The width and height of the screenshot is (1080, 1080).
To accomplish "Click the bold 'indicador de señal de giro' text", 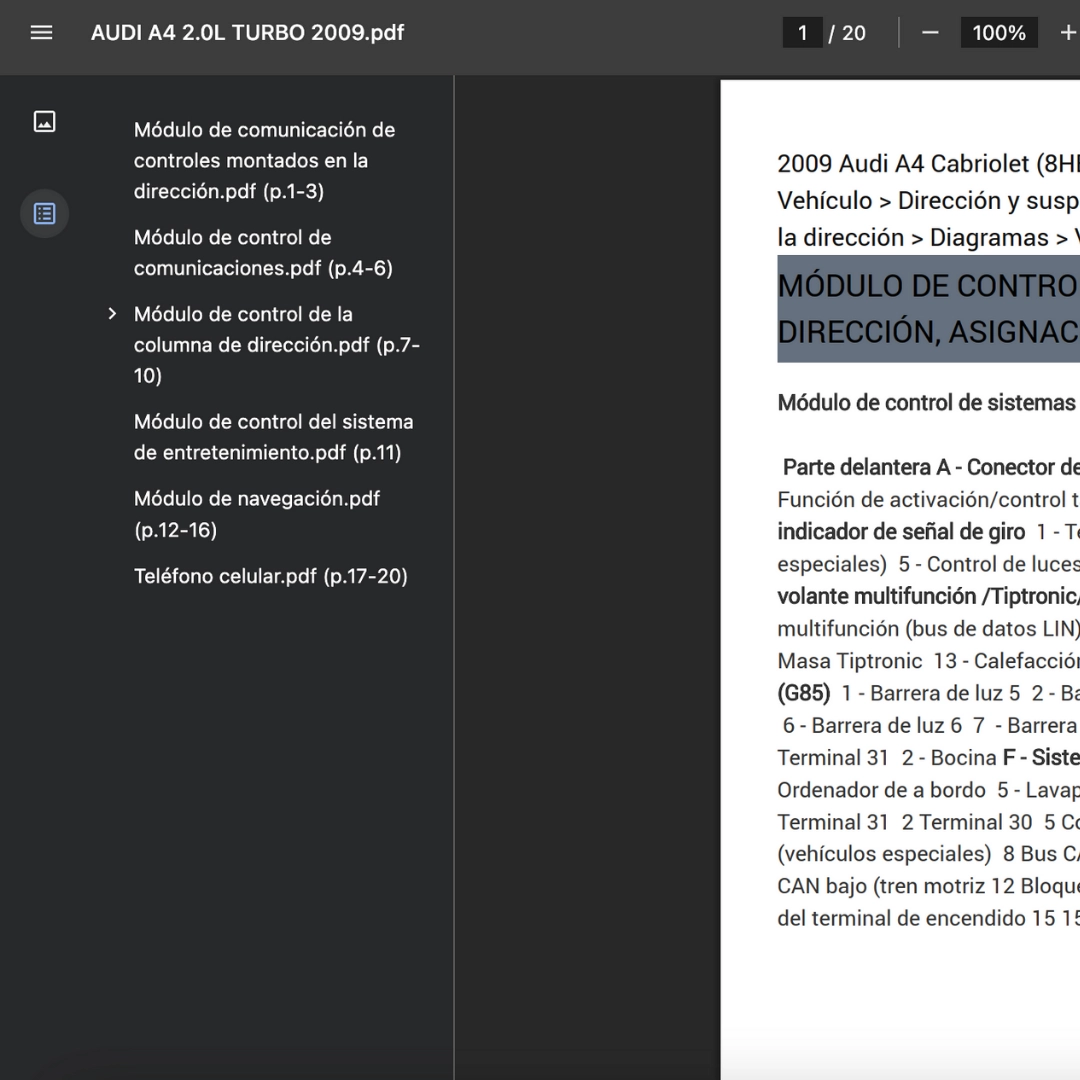I will click(901, 532).
